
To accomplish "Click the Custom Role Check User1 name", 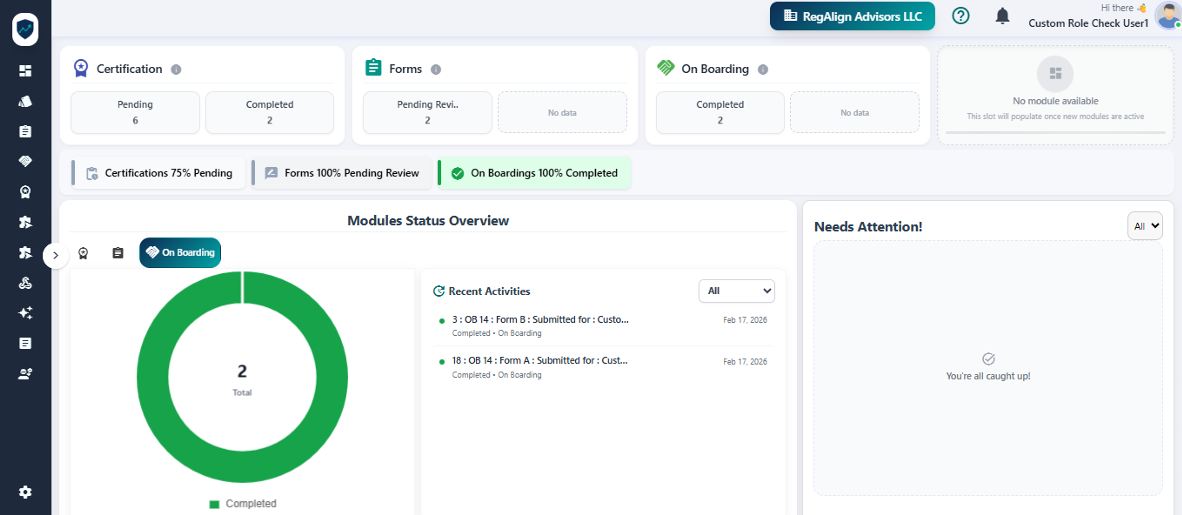I will (1088, 23).
